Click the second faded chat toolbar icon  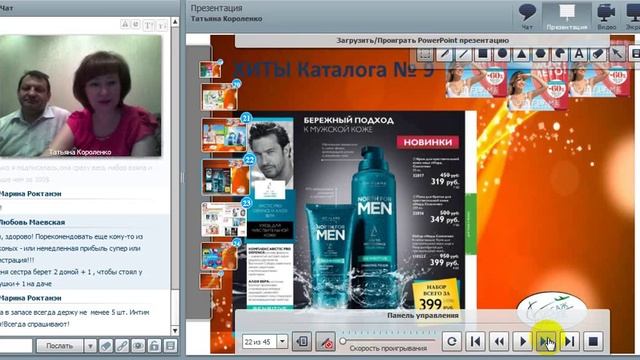pos(135,24)
